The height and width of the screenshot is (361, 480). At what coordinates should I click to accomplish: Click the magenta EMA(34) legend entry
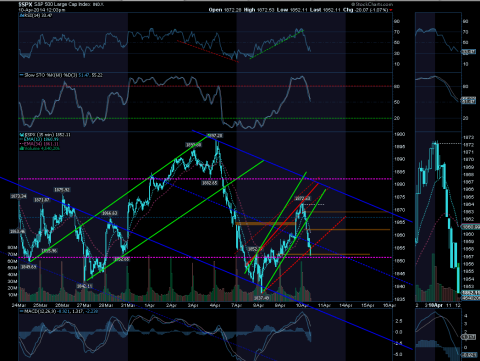[39, 144]
